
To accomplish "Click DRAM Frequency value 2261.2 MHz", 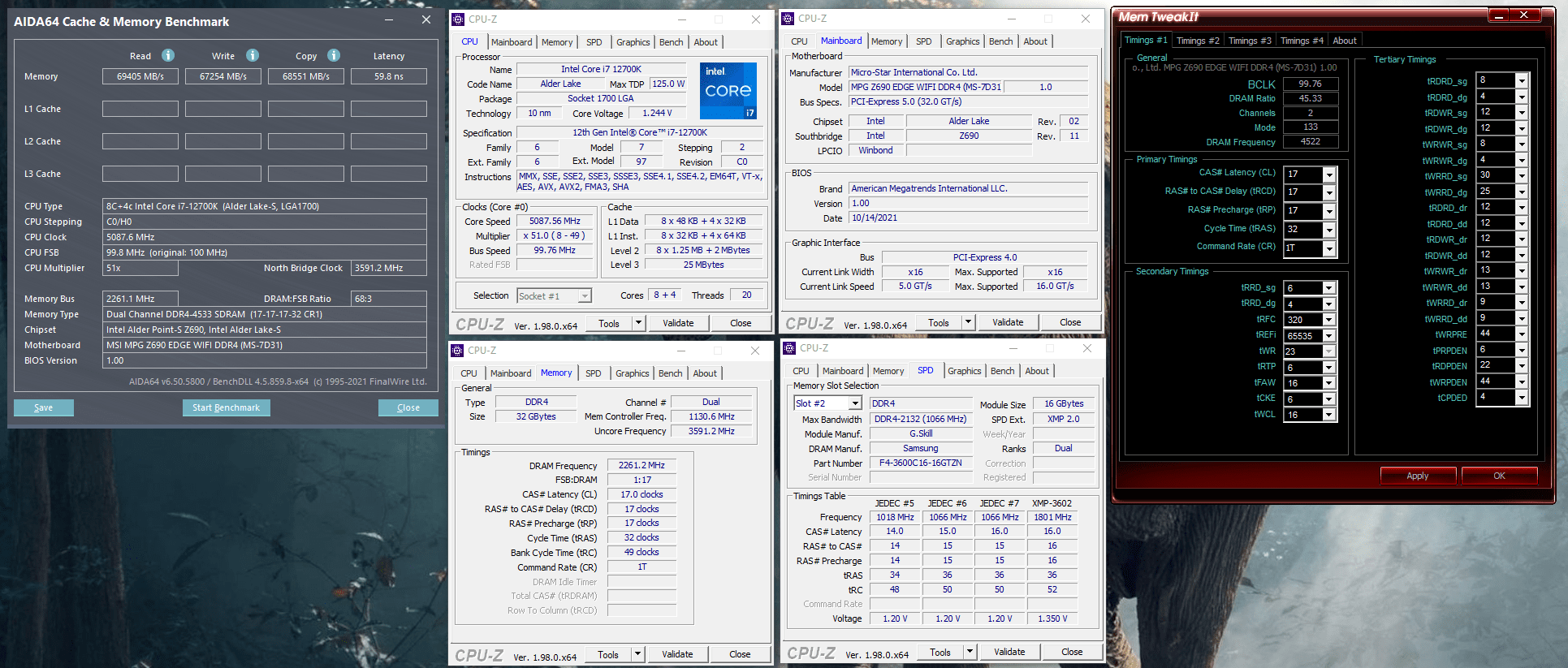I will (641, 465).
